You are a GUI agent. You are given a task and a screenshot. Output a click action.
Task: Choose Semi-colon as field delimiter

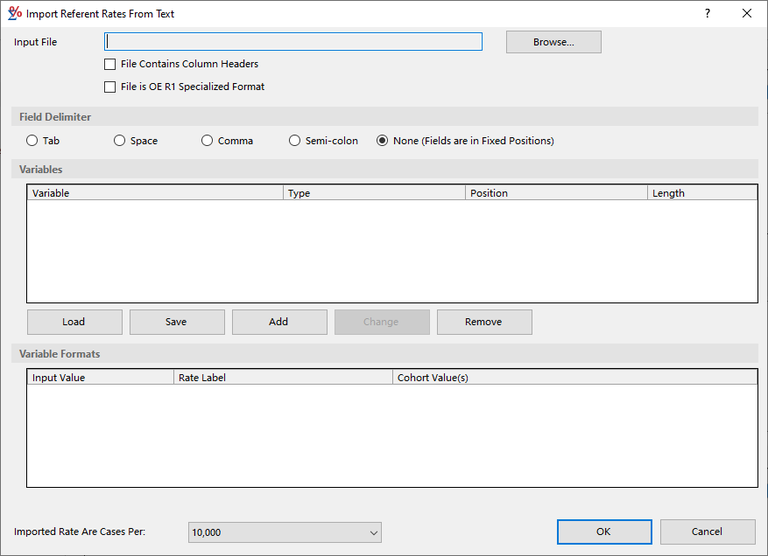tap(295, 141)
